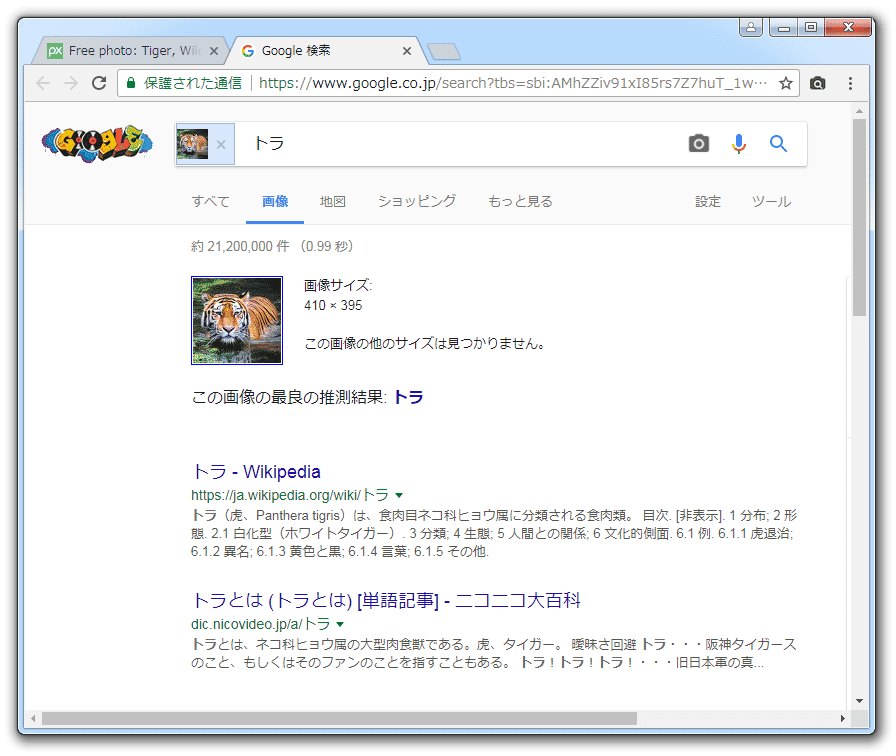This screenshot has width=896, height=756.
Task: Click the vertical scrollbar thumb
Action: (859, 218)
